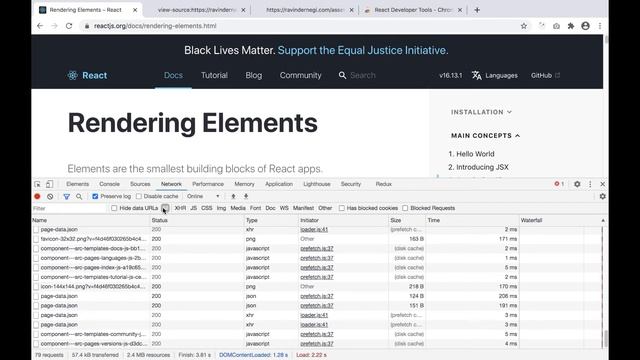The image size is (640, 360).
Task: Open the Performance DevTools tab
Action: click(208, 184)
